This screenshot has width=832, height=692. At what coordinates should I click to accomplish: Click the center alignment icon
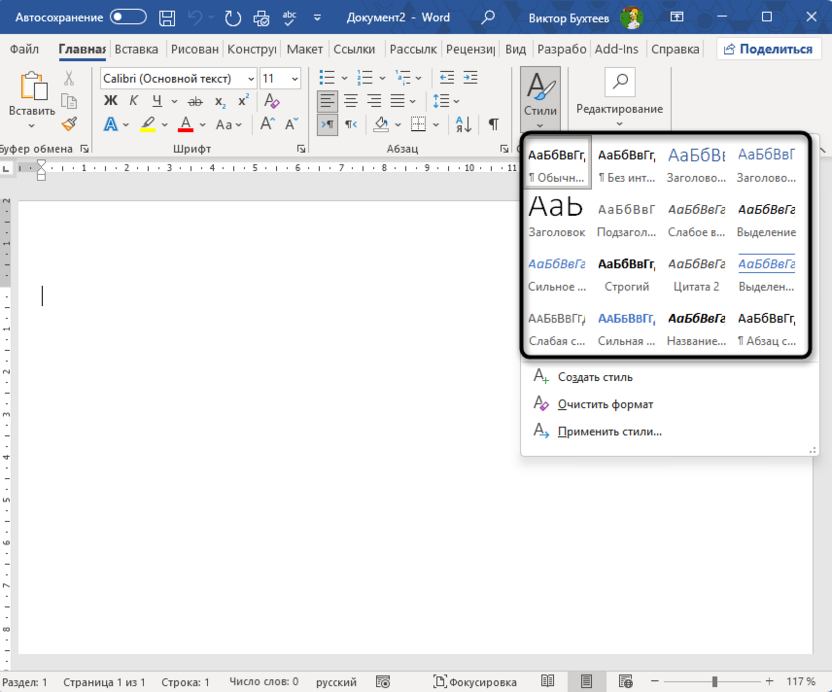coord(350,100)
